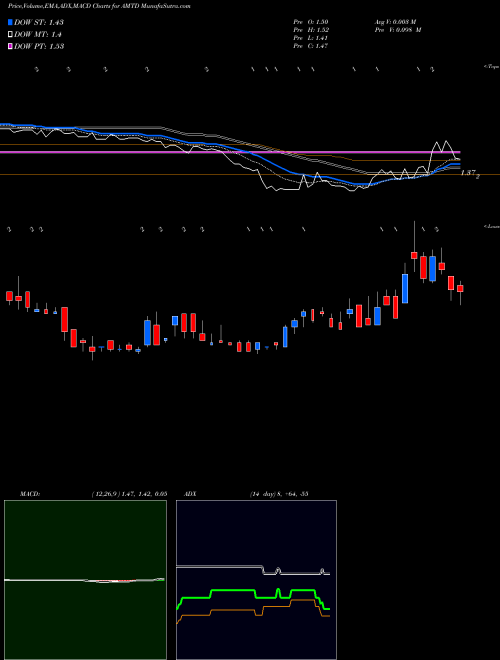Click the DOW PT: 1.53 label
This screenshot has height=660, width=500.
click(x=39, y=46)
